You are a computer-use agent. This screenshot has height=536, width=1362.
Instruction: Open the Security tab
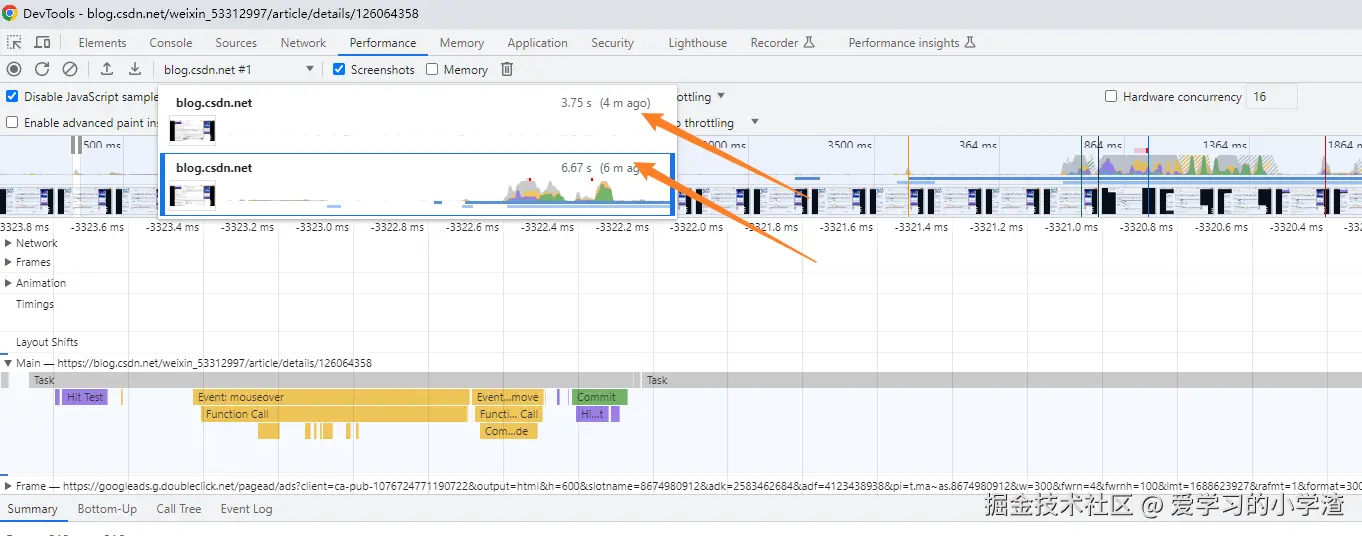[612, 43]
